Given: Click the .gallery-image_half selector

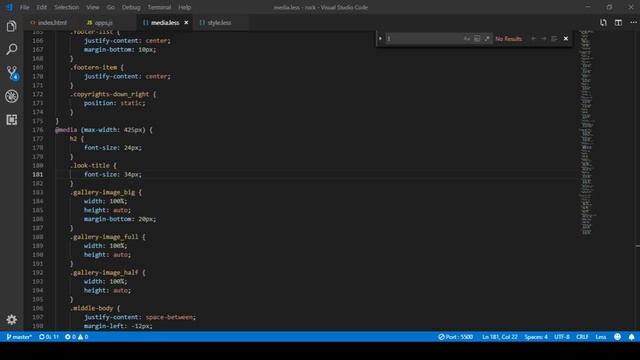Looking at the screenshot, I should point(104,272).
